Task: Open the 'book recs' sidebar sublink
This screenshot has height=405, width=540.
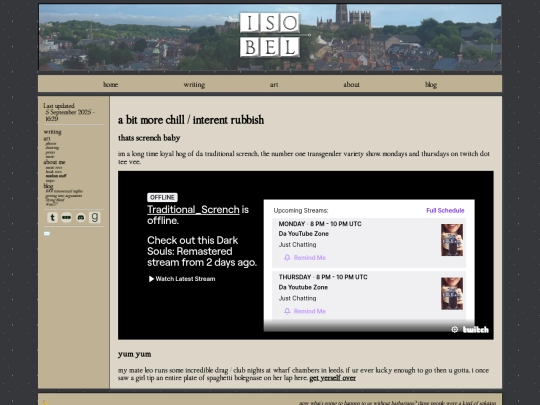Action: pos(54,172)
